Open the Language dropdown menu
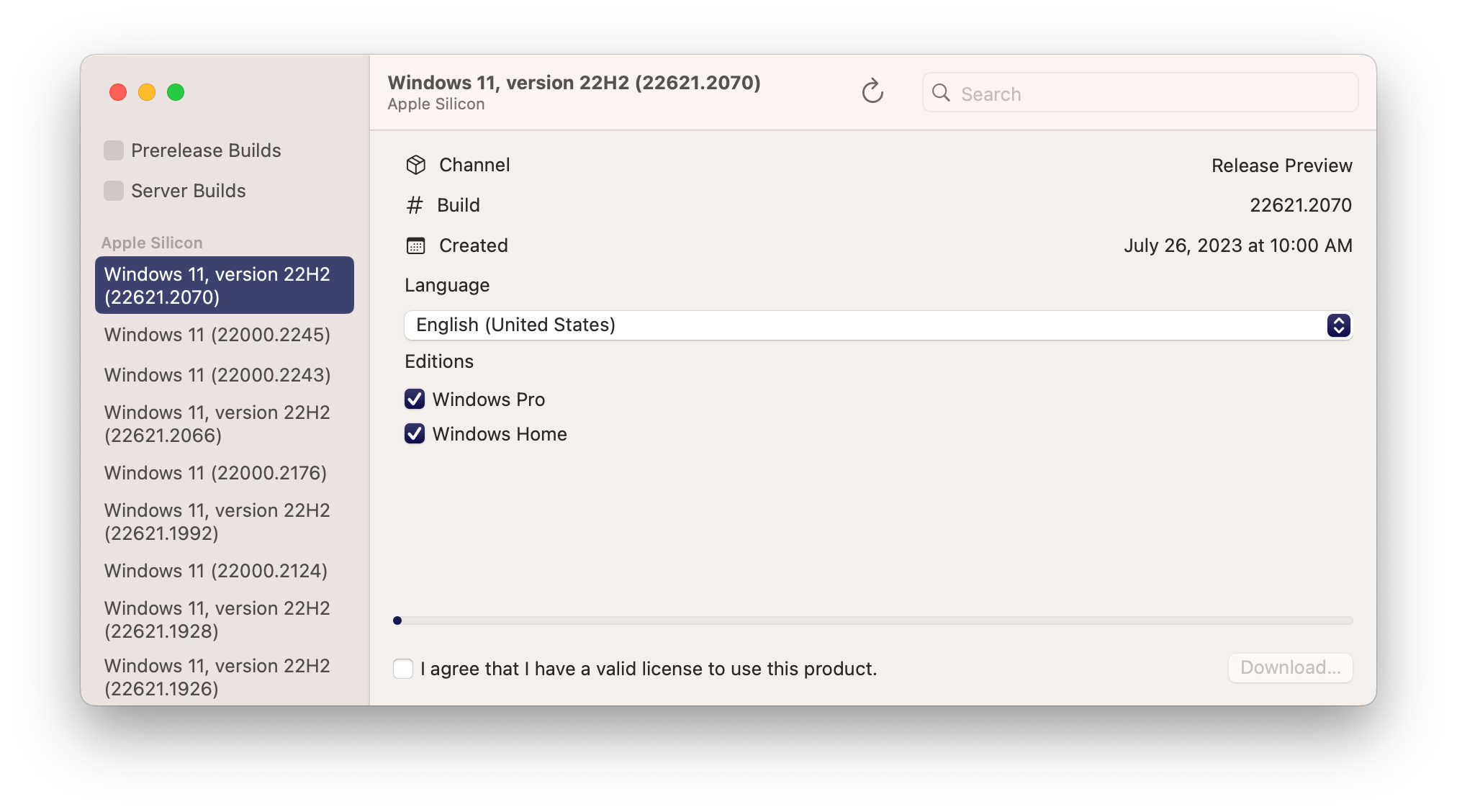 (880, 325)
